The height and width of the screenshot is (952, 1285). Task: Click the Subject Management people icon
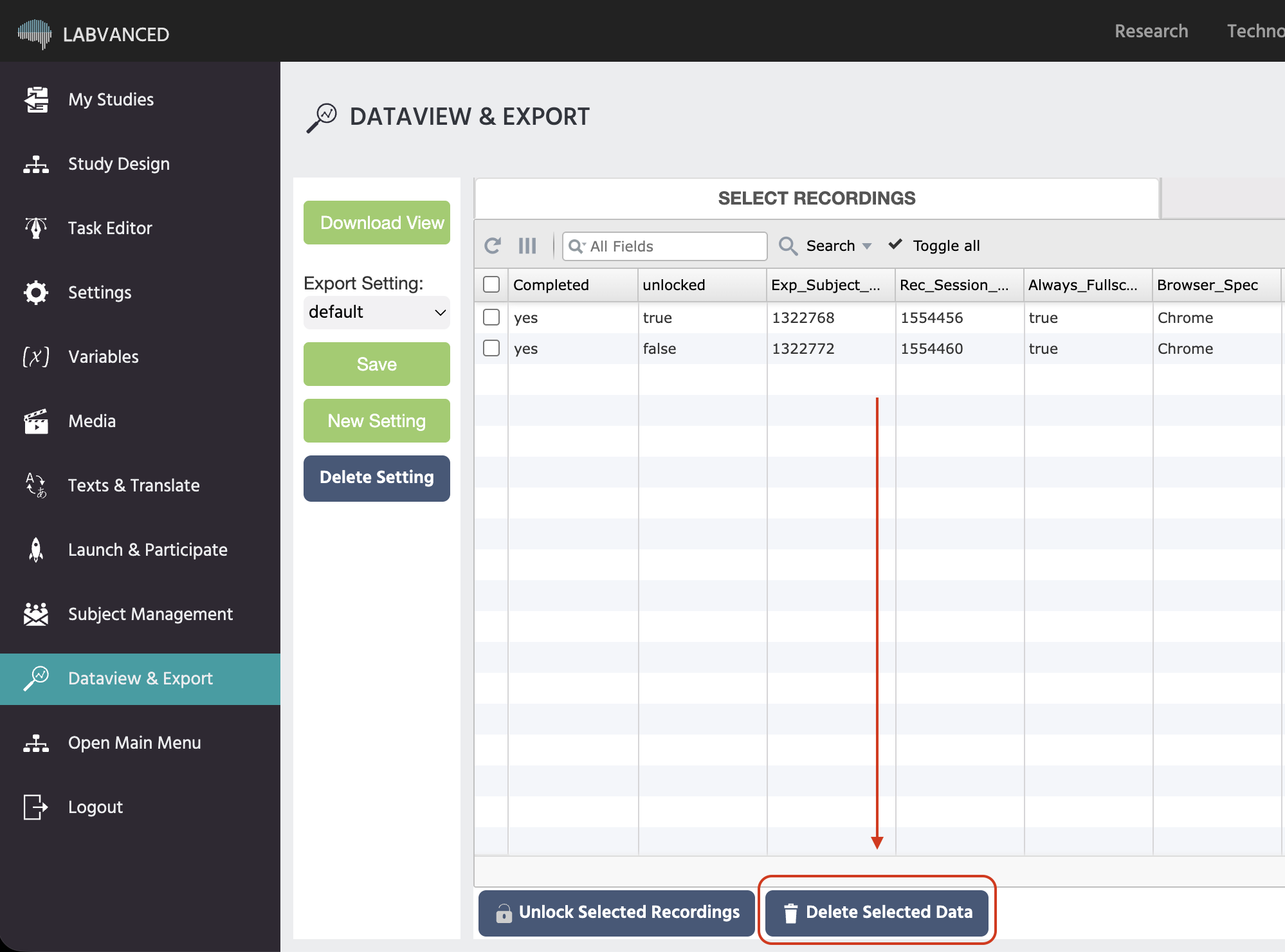click(x=36, y=614)
